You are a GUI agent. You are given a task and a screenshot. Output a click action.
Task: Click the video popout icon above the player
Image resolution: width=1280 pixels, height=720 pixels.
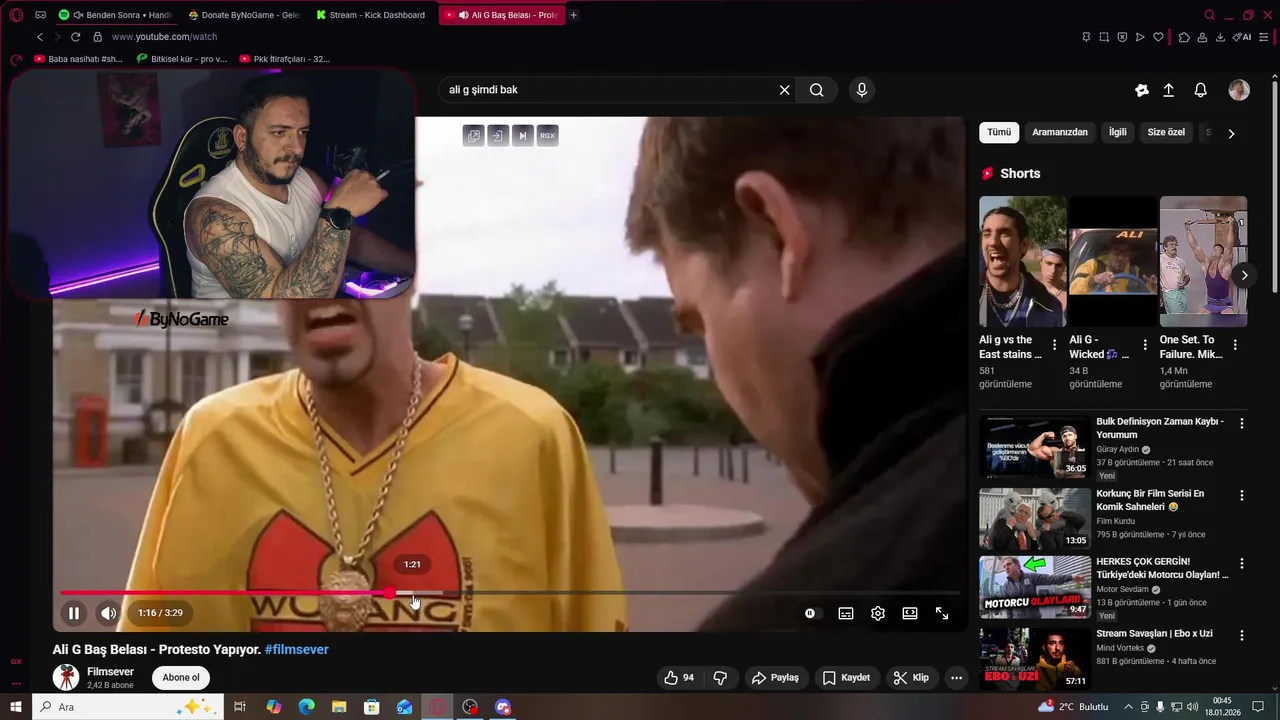click(x=474, y=135)
